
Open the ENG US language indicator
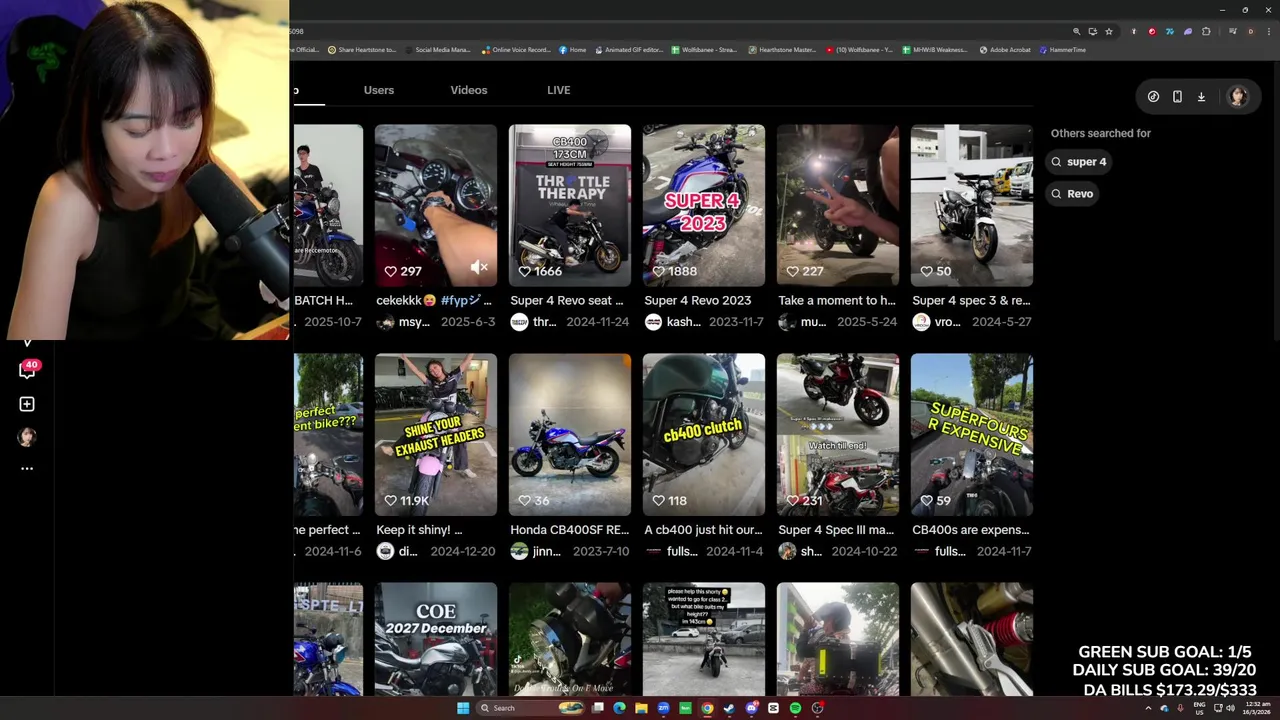[1199, 708]
